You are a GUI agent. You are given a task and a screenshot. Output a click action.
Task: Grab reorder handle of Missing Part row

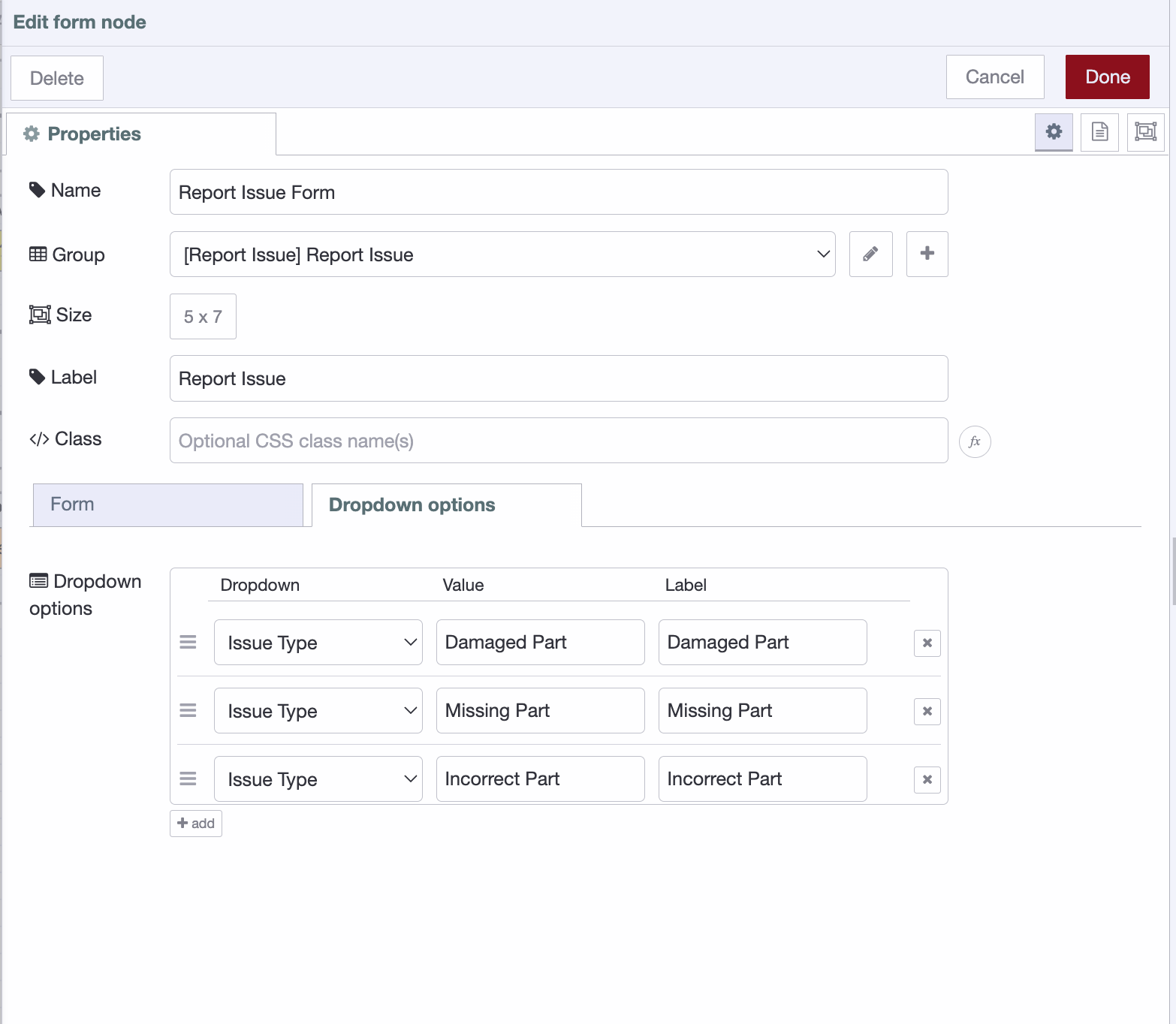click(x=188, y=710)
